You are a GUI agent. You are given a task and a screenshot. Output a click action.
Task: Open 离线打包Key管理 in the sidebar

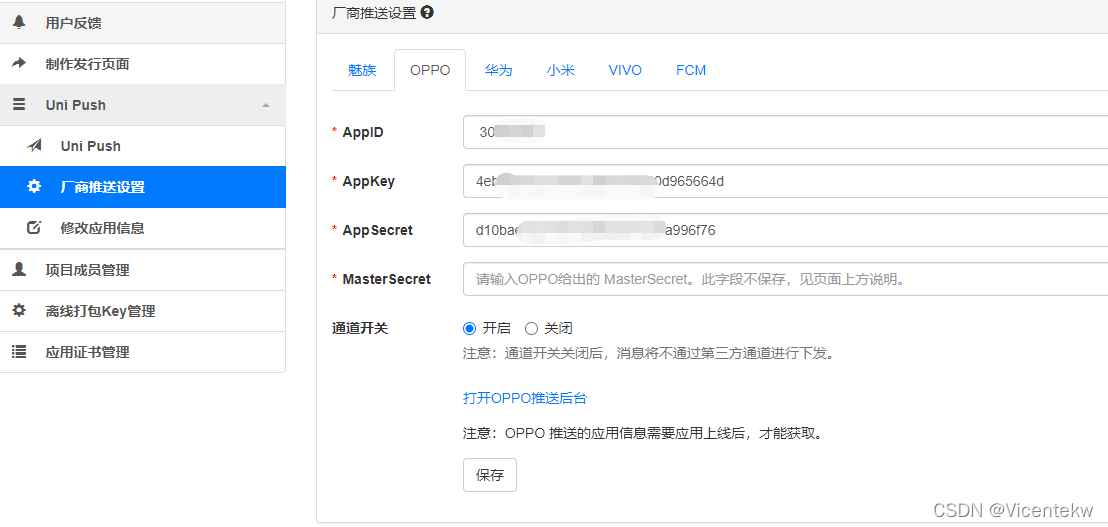click(143, 310)
